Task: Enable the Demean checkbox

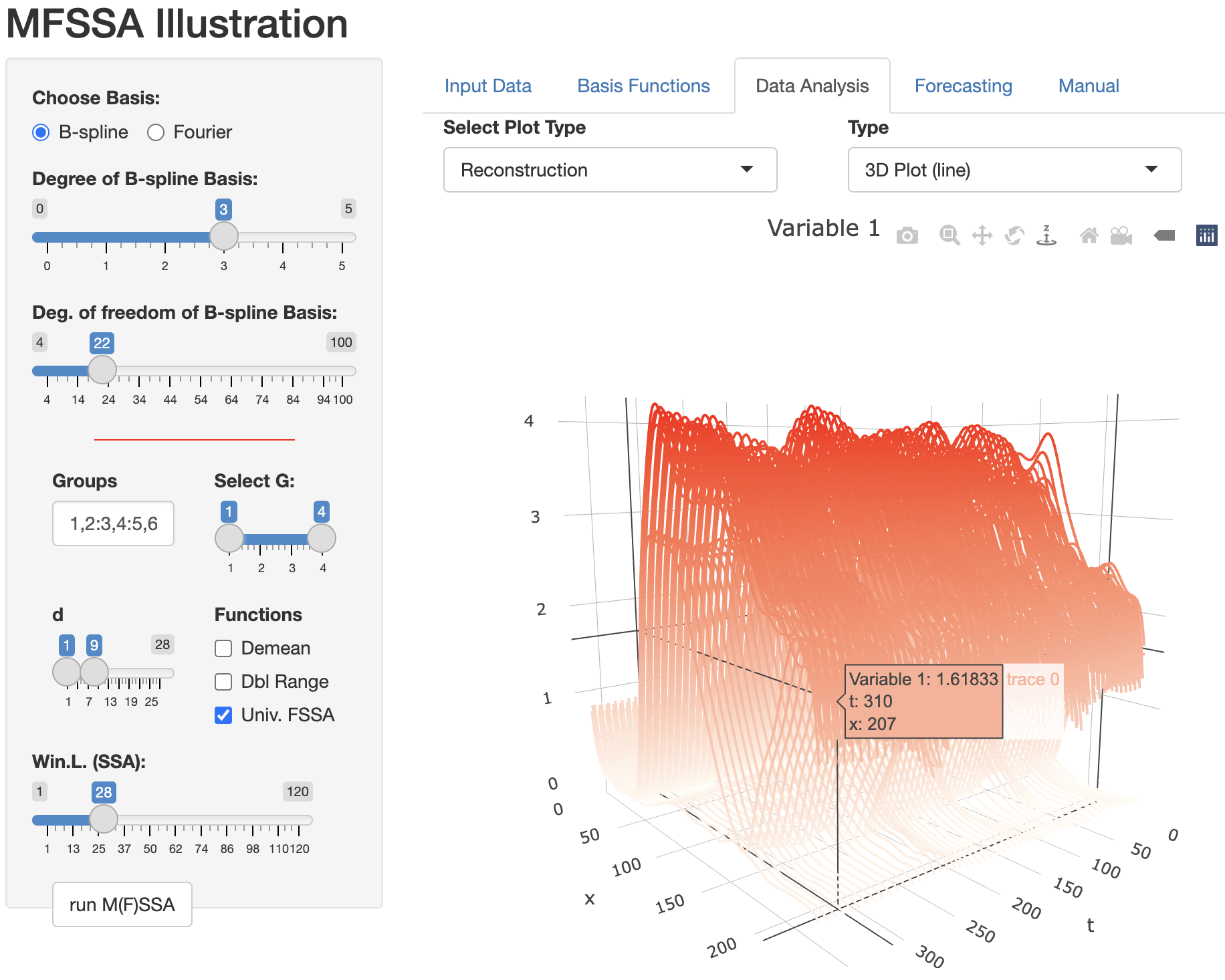Action: tap(223, 648)
